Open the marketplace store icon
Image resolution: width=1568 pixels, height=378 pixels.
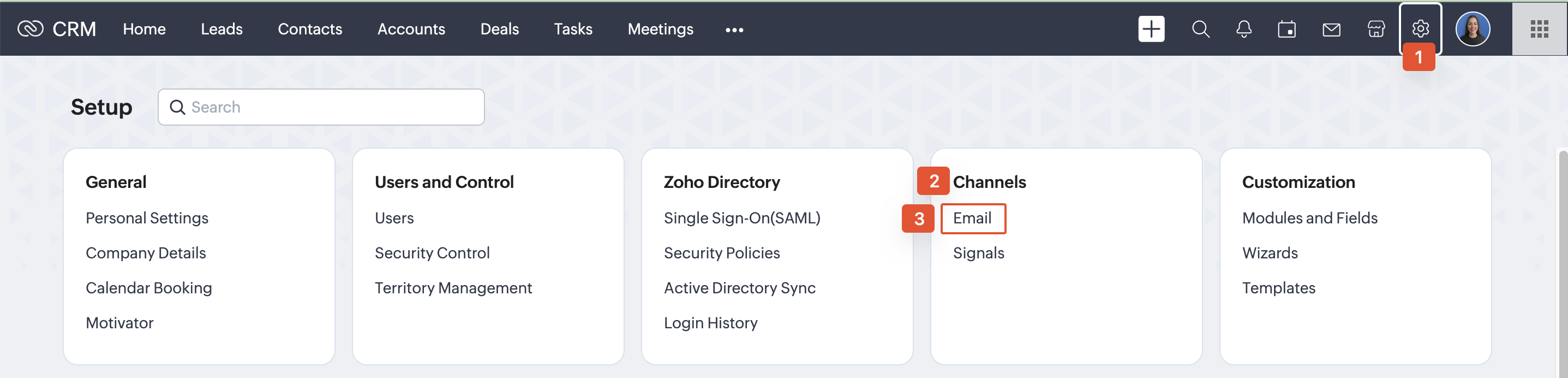pyautogui.click(x=1375, y=28)
